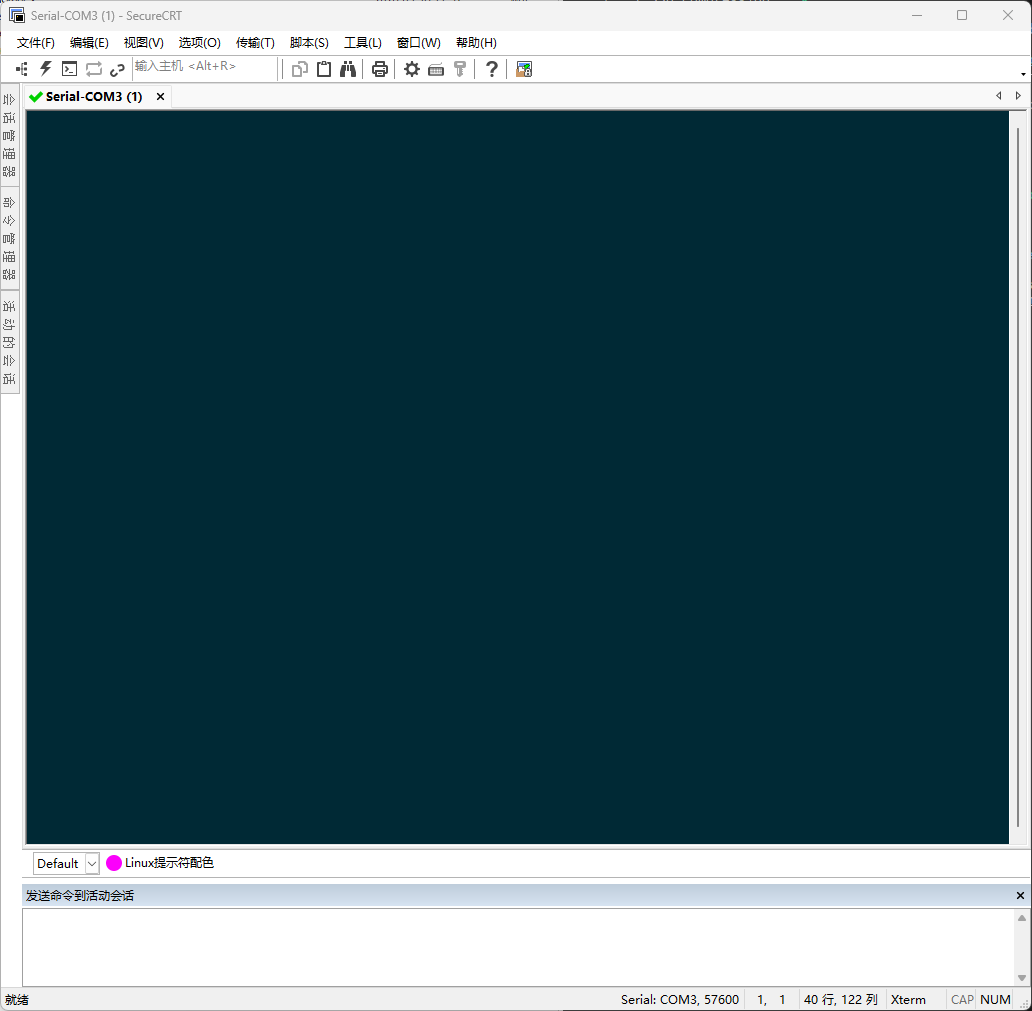Open the Connect session manager icon
The height and width of the screenshot is (1011, 1032).
coord(22,69)
